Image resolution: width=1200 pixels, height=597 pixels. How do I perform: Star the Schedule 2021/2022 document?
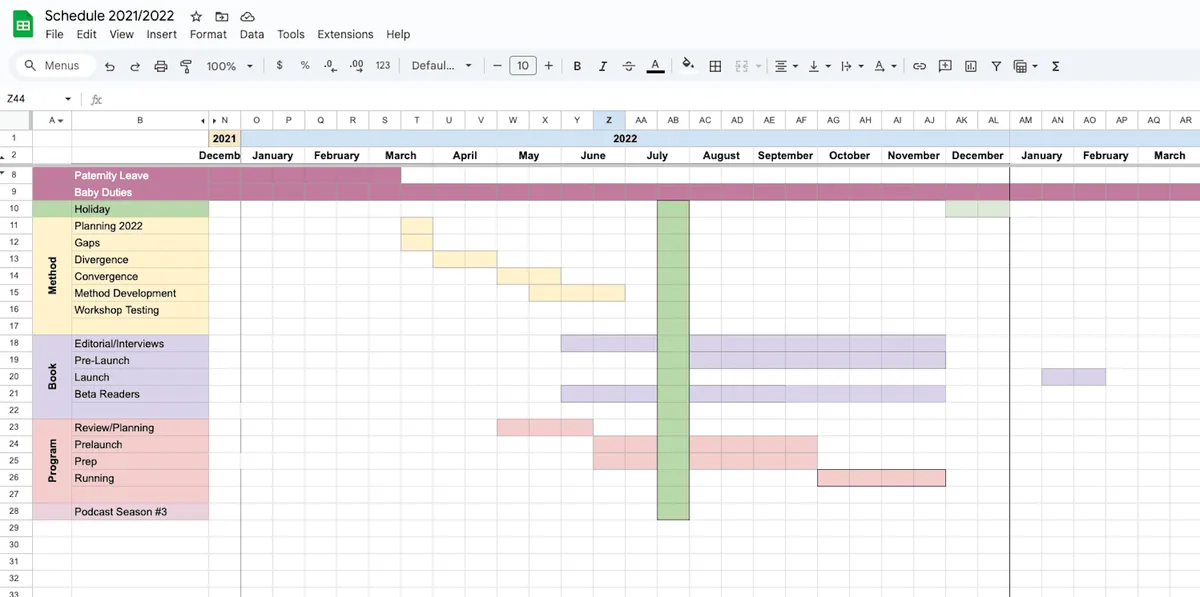click(196, 16)
